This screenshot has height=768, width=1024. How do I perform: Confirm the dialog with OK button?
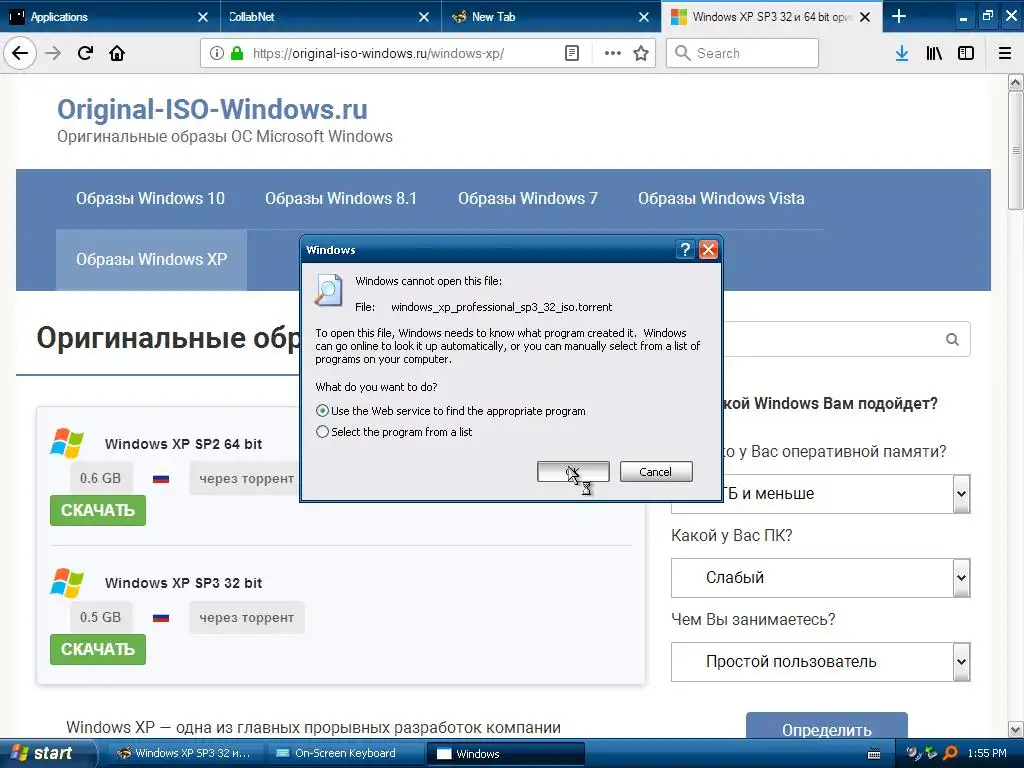click(x=573, y=472)
